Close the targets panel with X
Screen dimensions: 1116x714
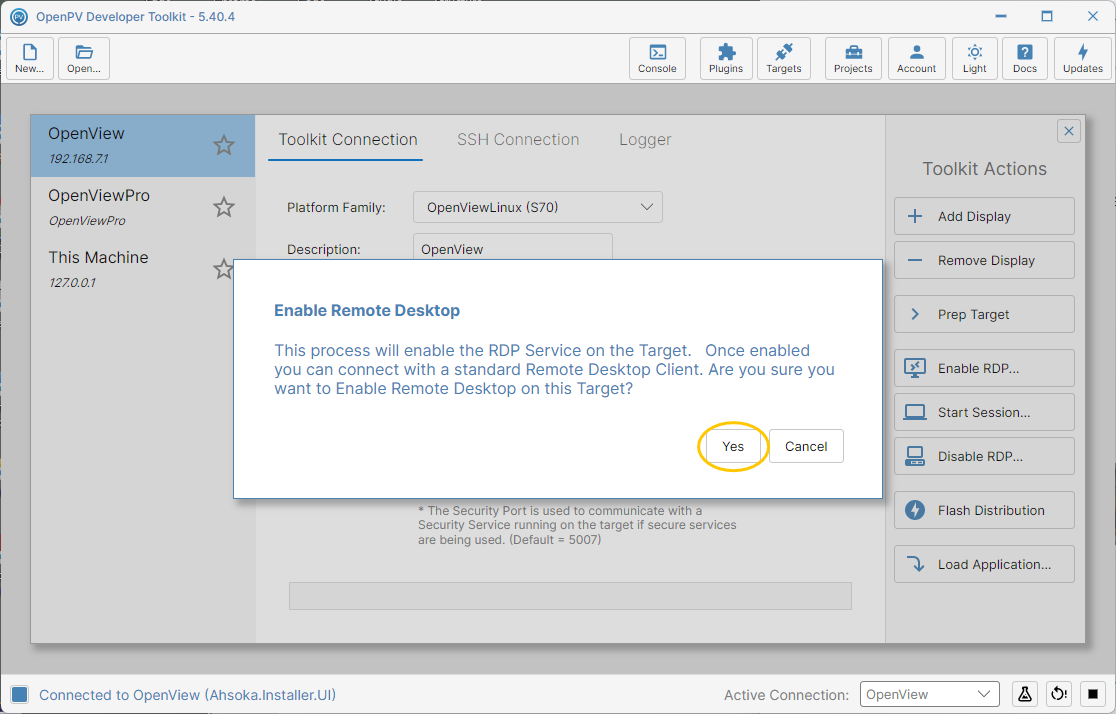[x=1068, y=131]
